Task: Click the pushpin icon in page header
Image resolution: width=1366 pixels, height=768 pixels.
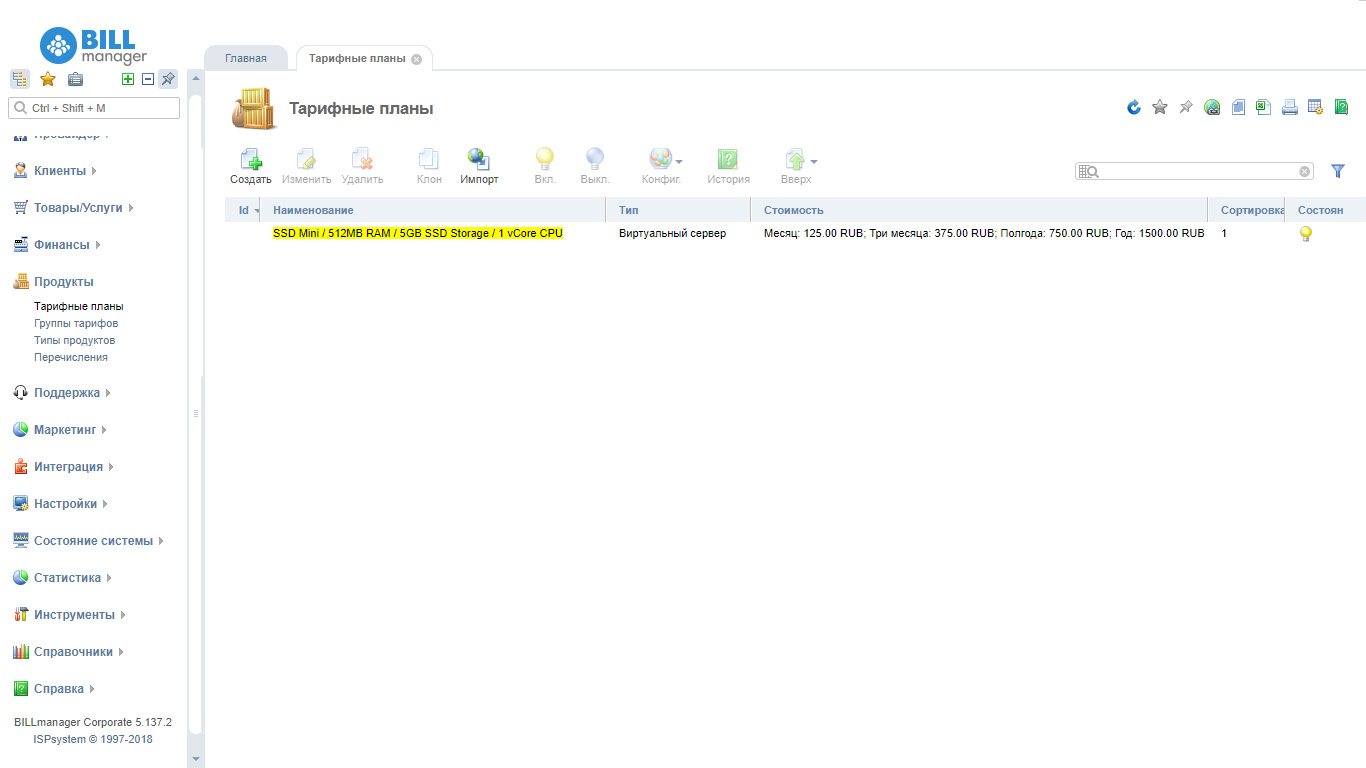Action: (x=1186, y=107)
